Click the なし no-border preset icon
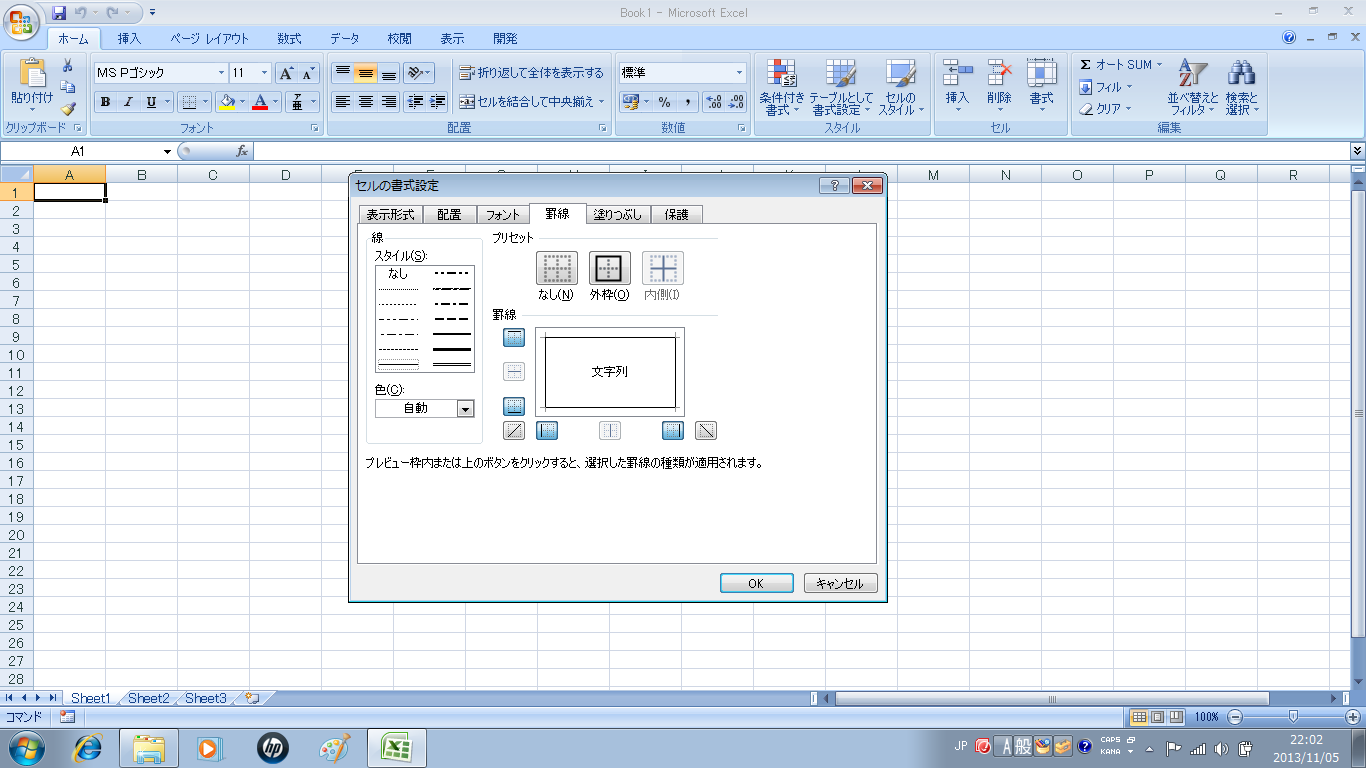The width and height of the screenshot is (1366, 768). click(557, 268)
